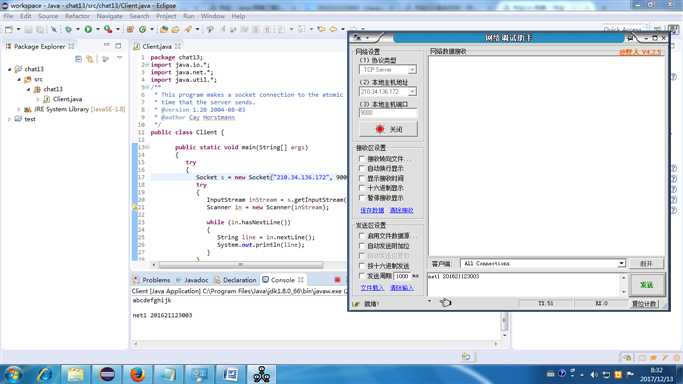Switch to the Problems tab
683x384 pixels.
152,280
